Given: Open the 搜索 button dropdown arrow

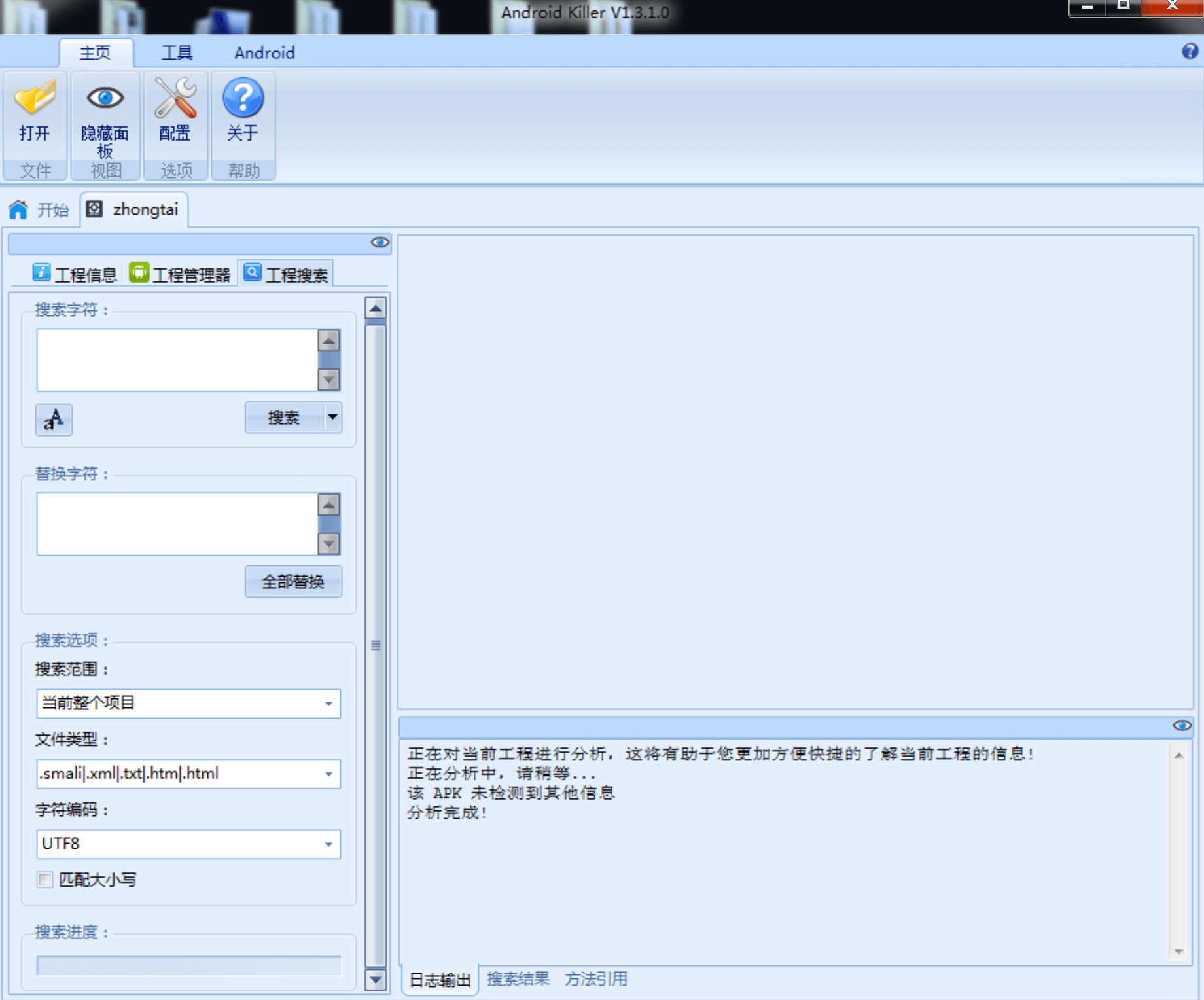Looking at the screenshot, I should pyautogui.click(x=332, y=417).
